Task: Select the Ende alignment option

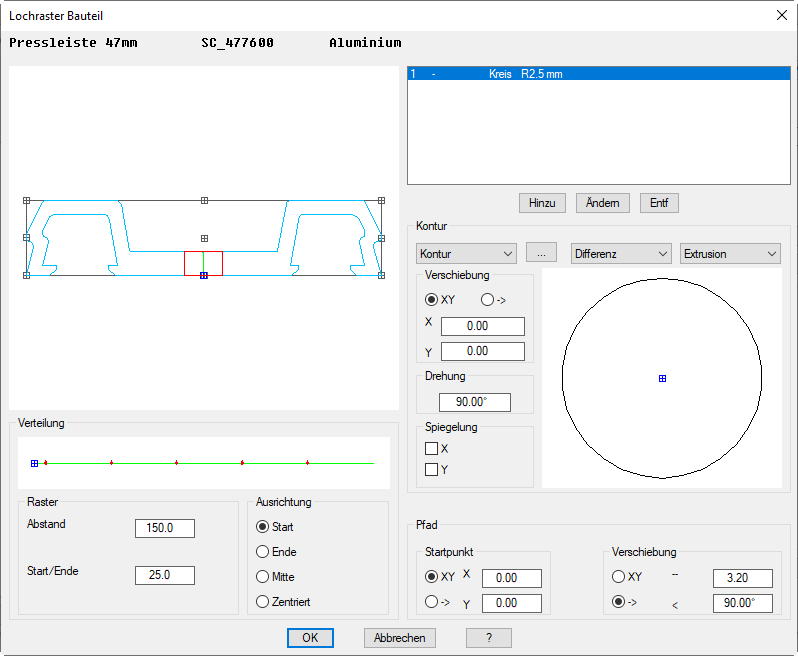Action: [x=263, y=552]
